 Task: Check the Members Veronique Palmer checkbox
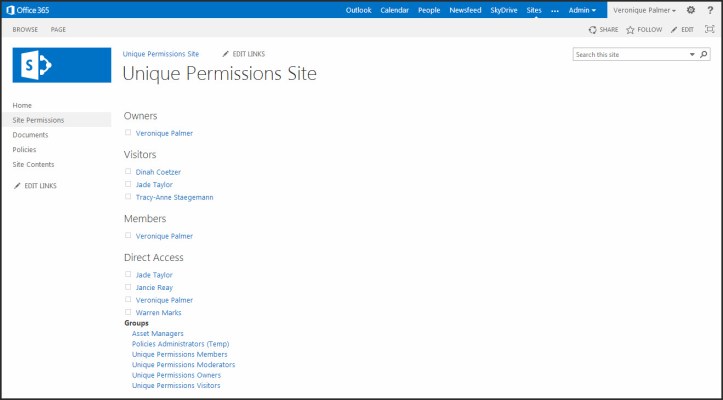128,235
